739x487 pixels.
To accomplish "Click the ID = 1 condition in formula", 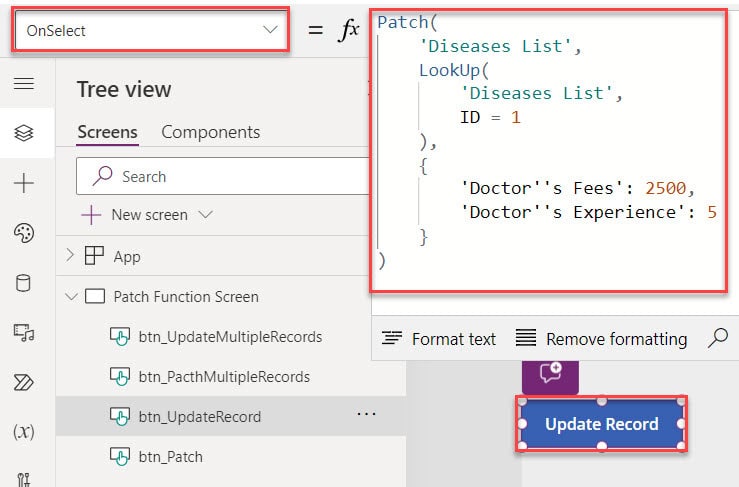I will (x=490, y=117).
